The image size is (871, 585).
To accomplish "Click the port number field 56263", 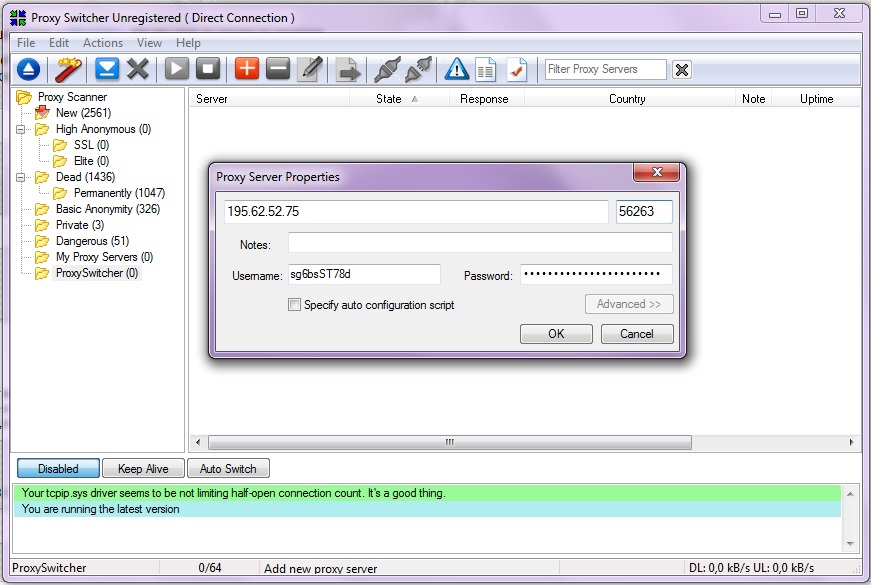I will coord(644,212).
